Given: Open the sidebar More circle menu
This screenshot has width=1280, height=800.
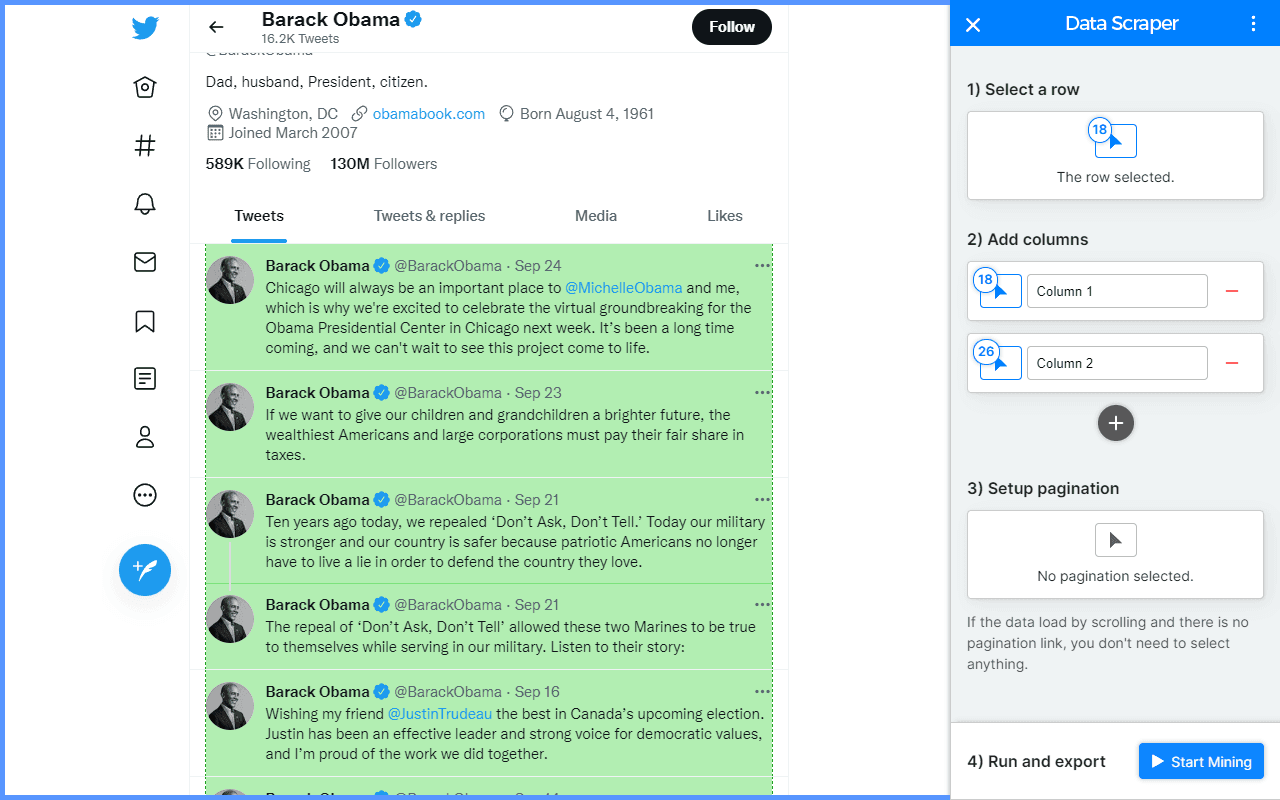Looking at the screenshot, I should [x=145, y=495].
